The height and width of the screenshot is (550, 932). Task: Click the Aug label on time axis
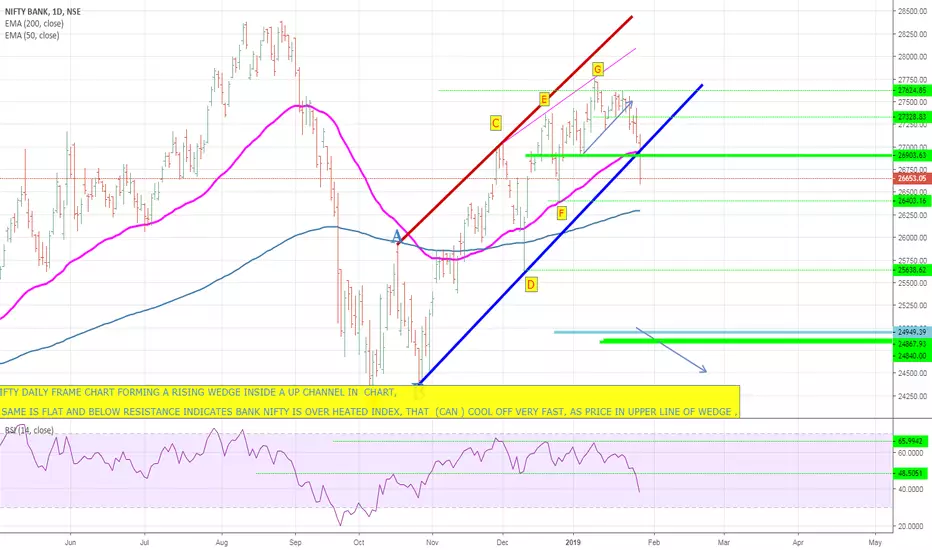click(x=222, y=542)
